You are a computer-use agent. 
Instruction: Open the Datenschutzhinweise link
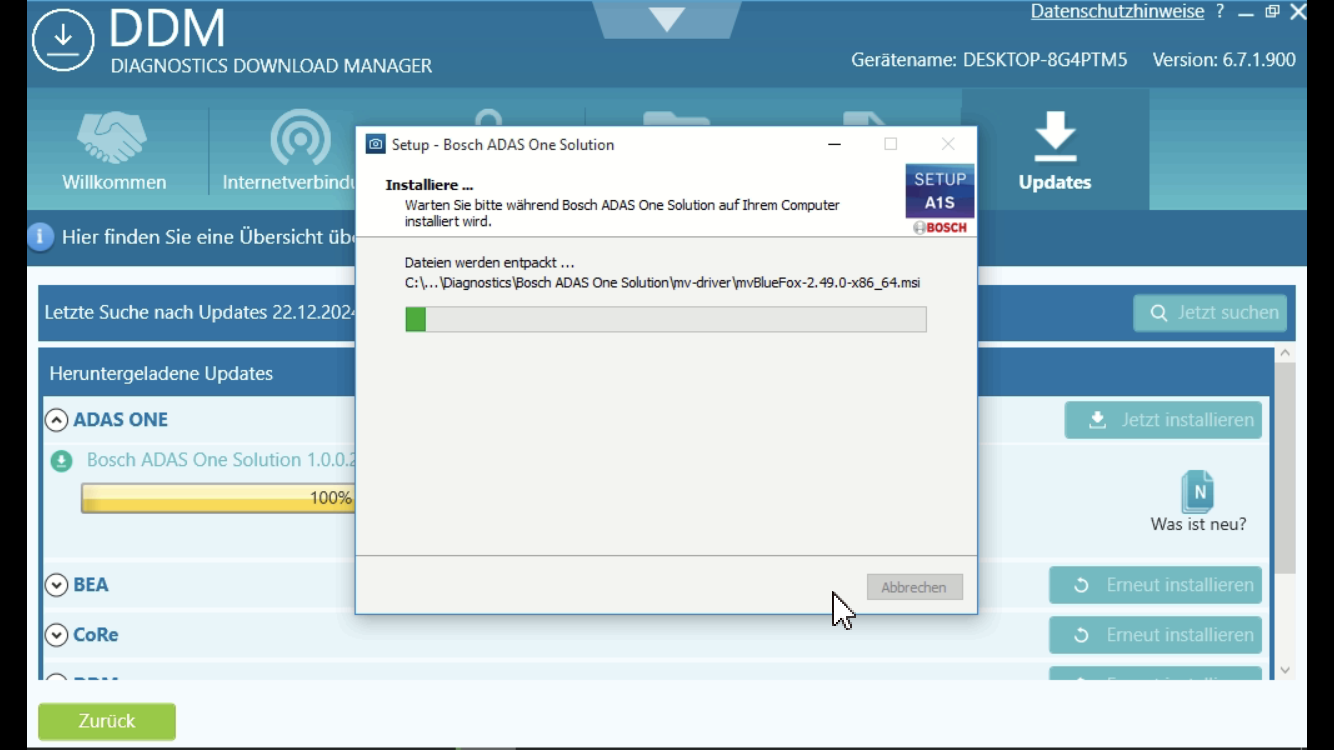[x=1117, y=12]
